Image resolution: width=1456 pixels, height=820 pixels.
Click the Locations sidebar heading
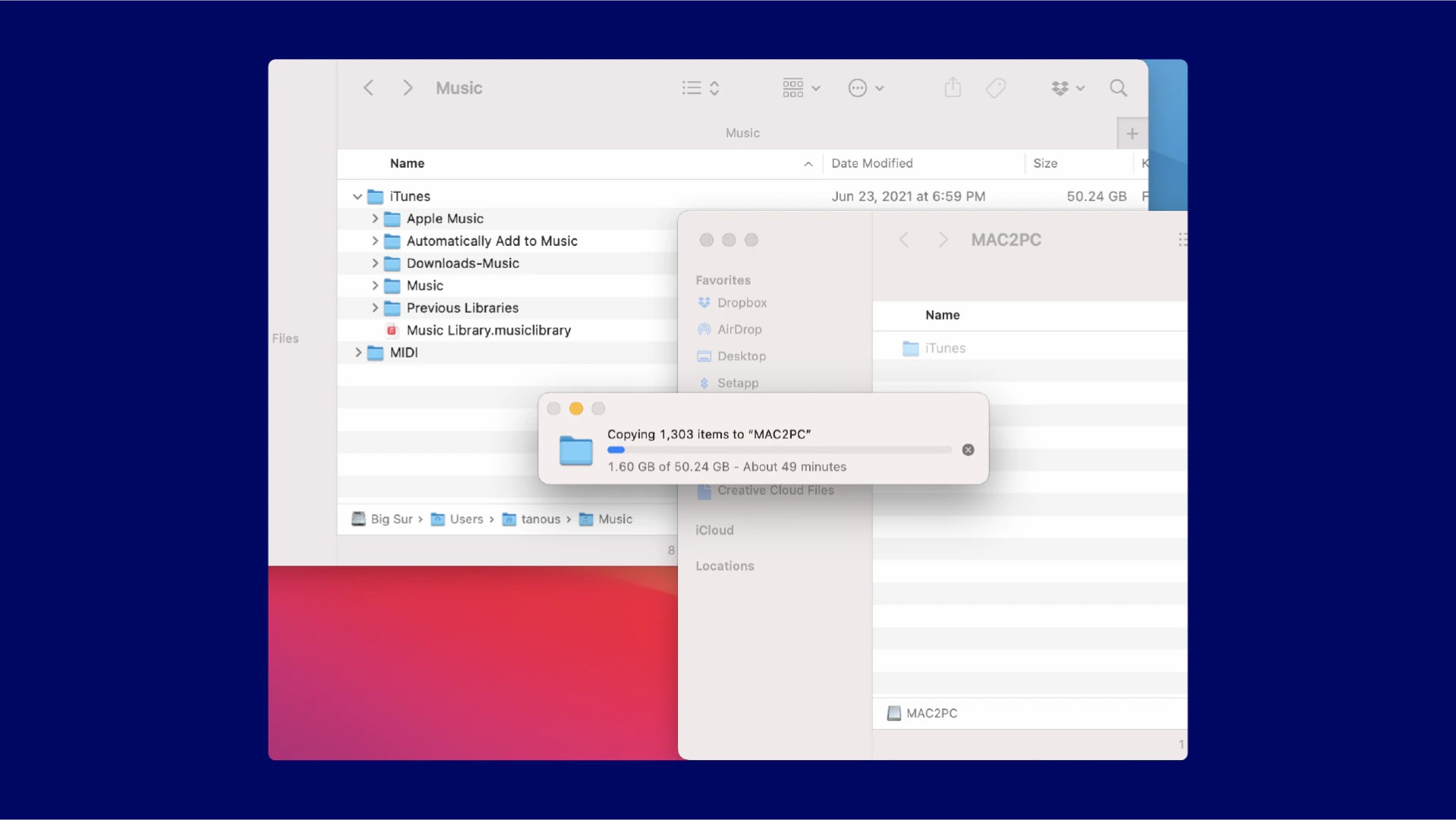tap(724, 566)
